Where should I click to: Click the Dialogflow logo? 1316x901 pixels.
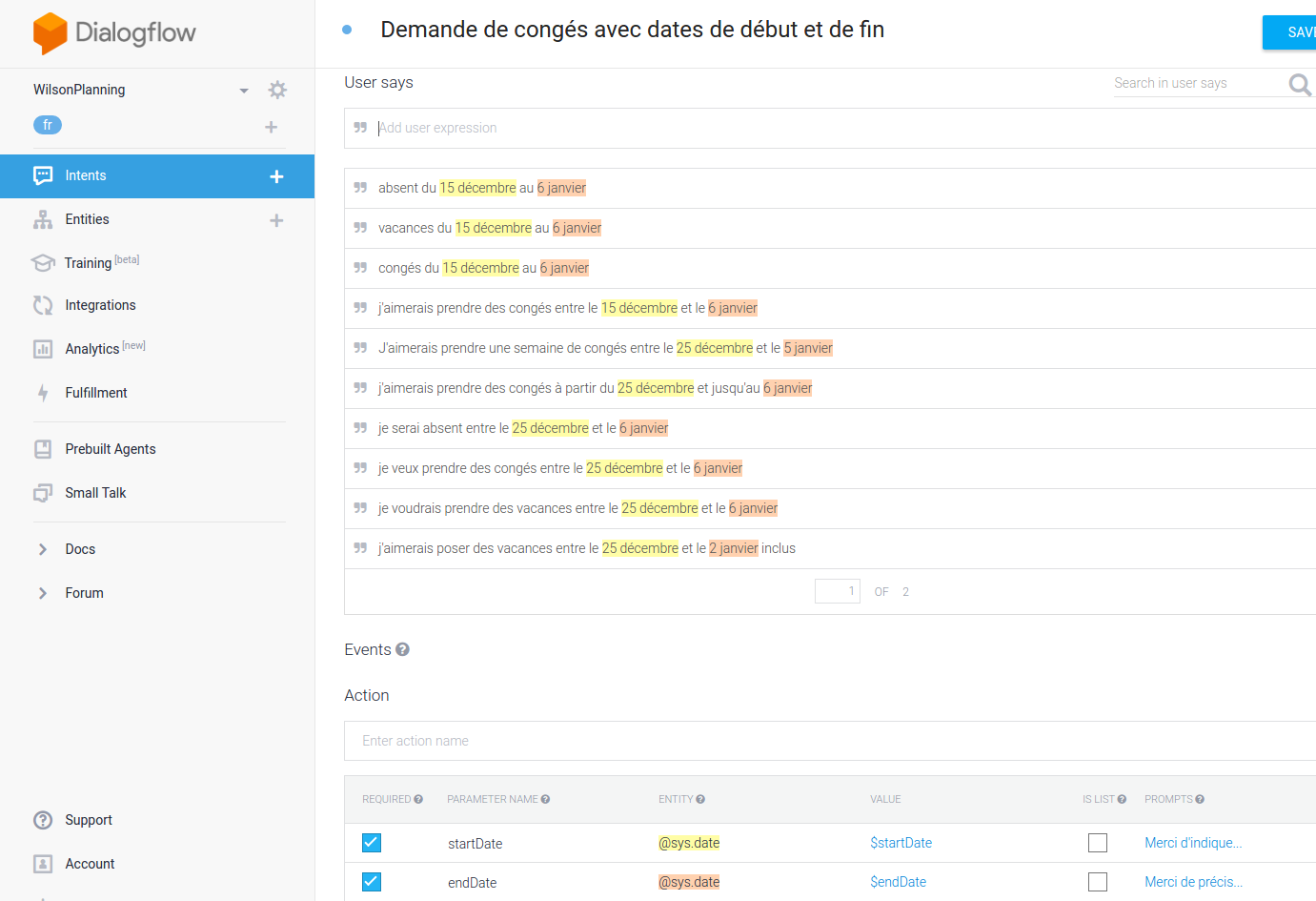tap(114, 33)
